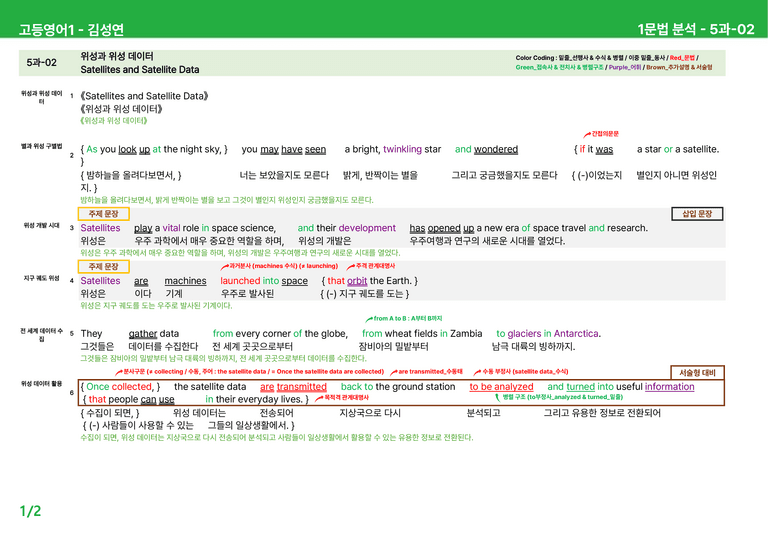
Task: Click the bold subtitle 'Satellites and Satellite Data'
Action: 140,70
